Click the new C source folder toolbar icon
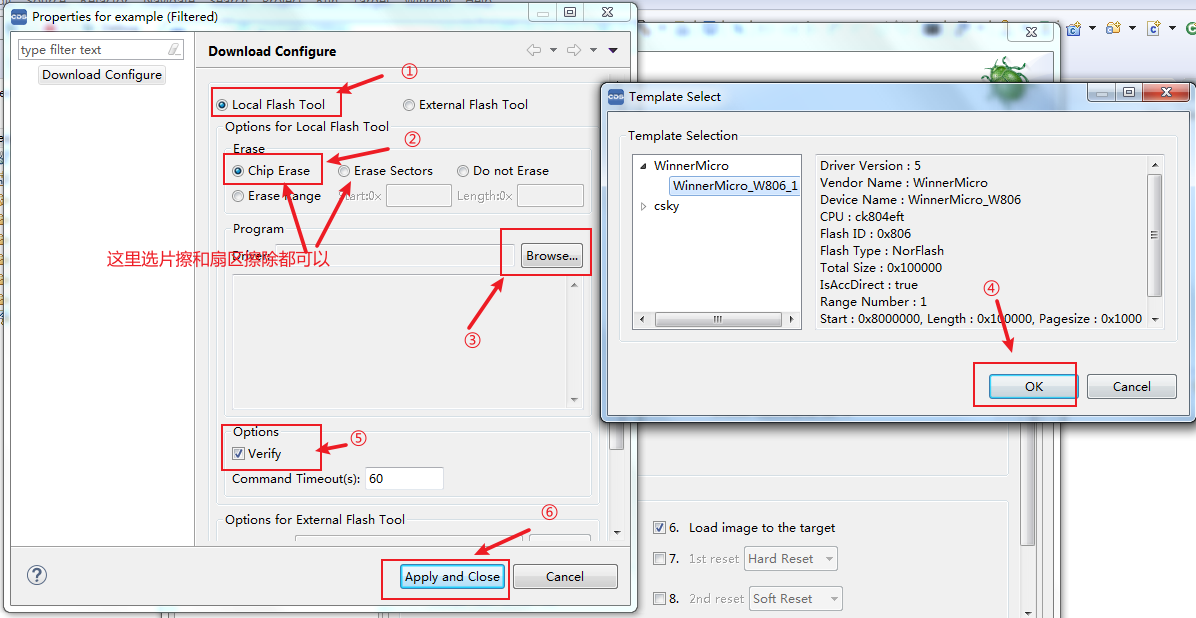The height and width of the screenshot is (618, 1196). (1114, 29)
